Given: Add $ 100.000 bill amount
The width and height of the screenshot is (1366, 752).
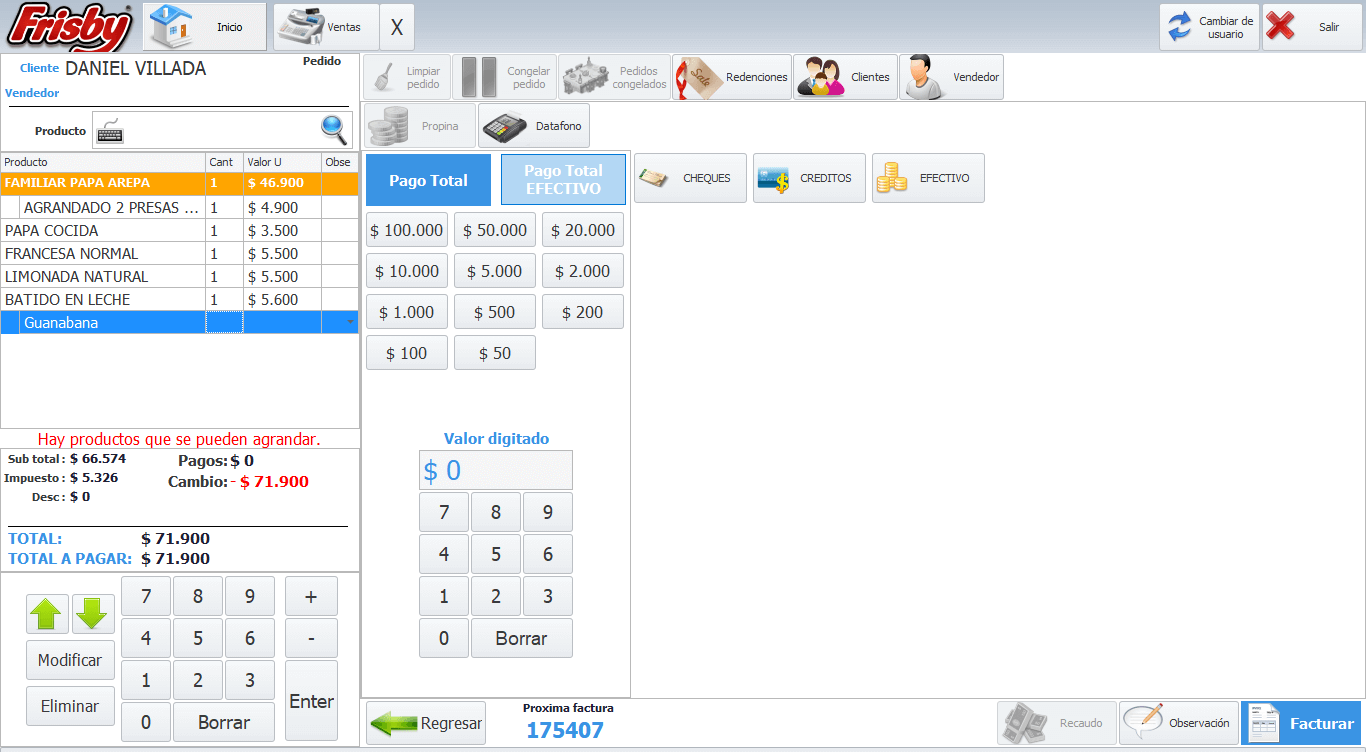Looking at the screenshot, I should click(407, 230).
